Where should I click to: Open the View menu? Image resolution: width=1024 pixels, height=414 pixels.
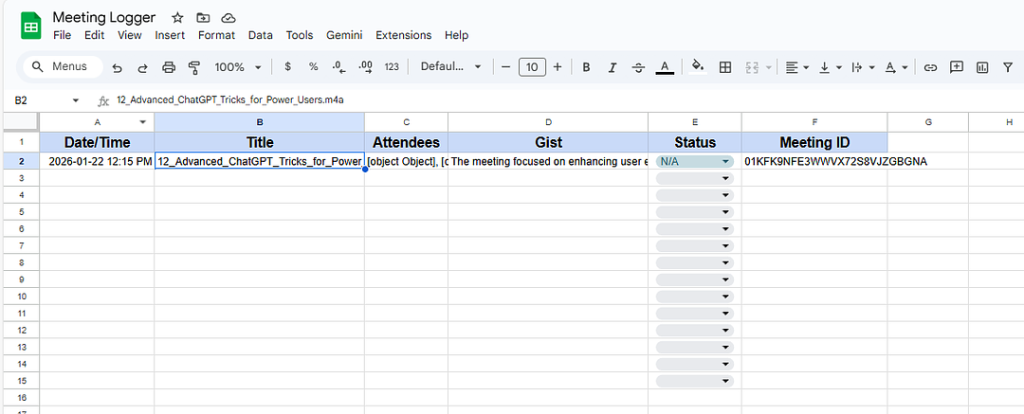pyautogui.click(x=129, y=35)
